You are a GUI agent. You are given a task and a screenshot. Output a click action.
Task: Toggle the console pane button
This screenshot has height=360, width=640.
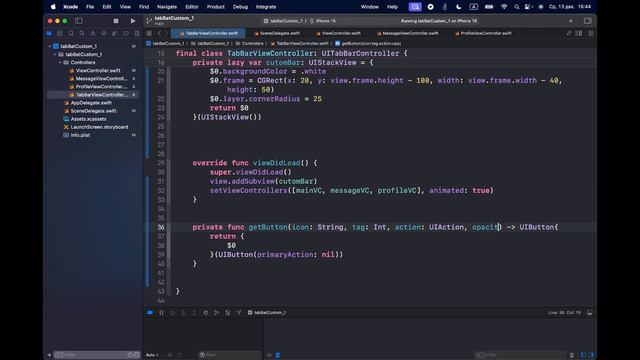tap(591, 355)
